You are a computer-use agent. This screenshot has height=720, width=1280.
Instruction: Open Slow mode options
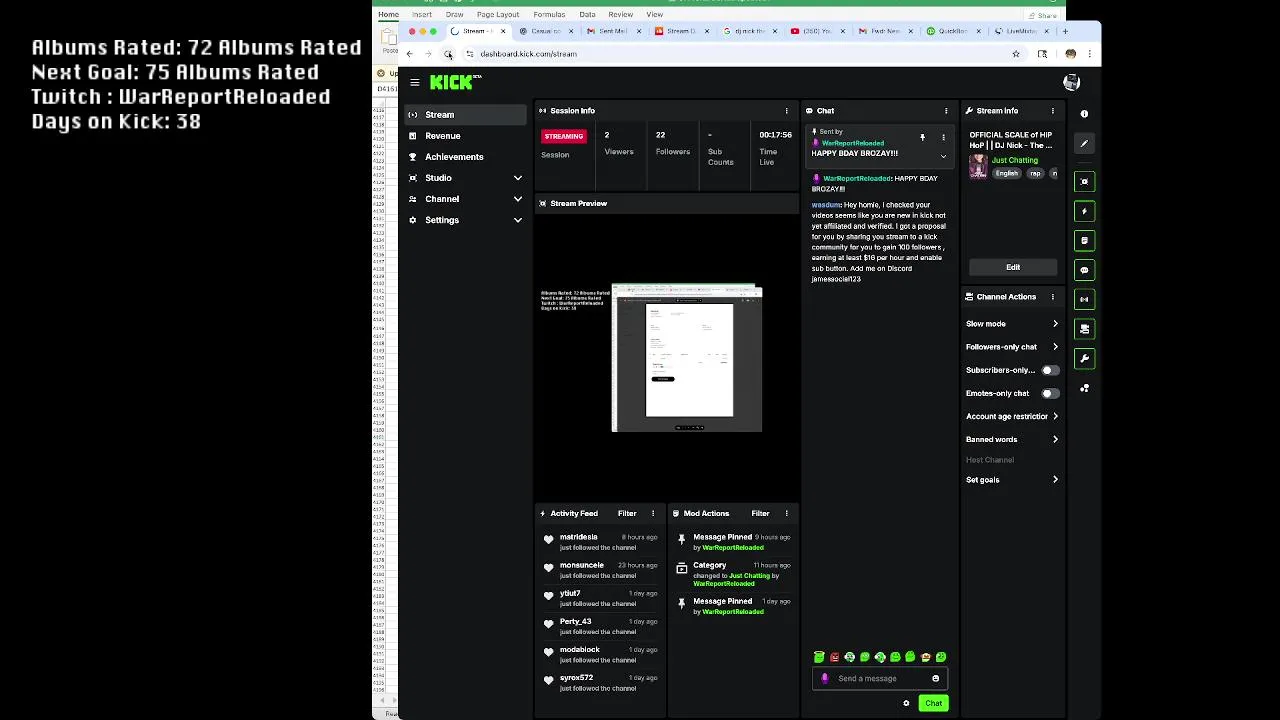[x=1012, y=324]
